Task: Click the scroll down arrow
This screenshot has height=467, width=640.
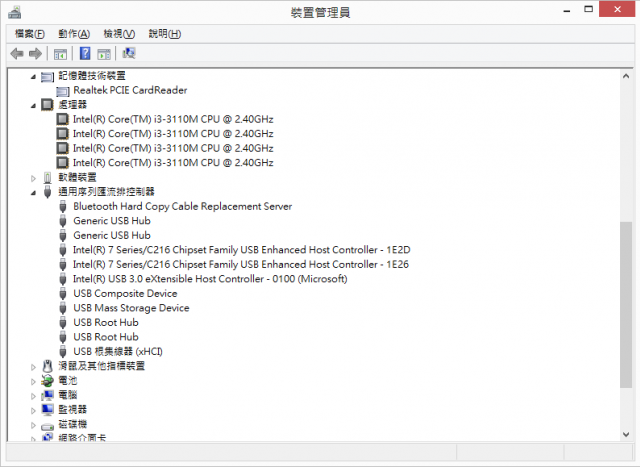Action: [x=626, y=434]
